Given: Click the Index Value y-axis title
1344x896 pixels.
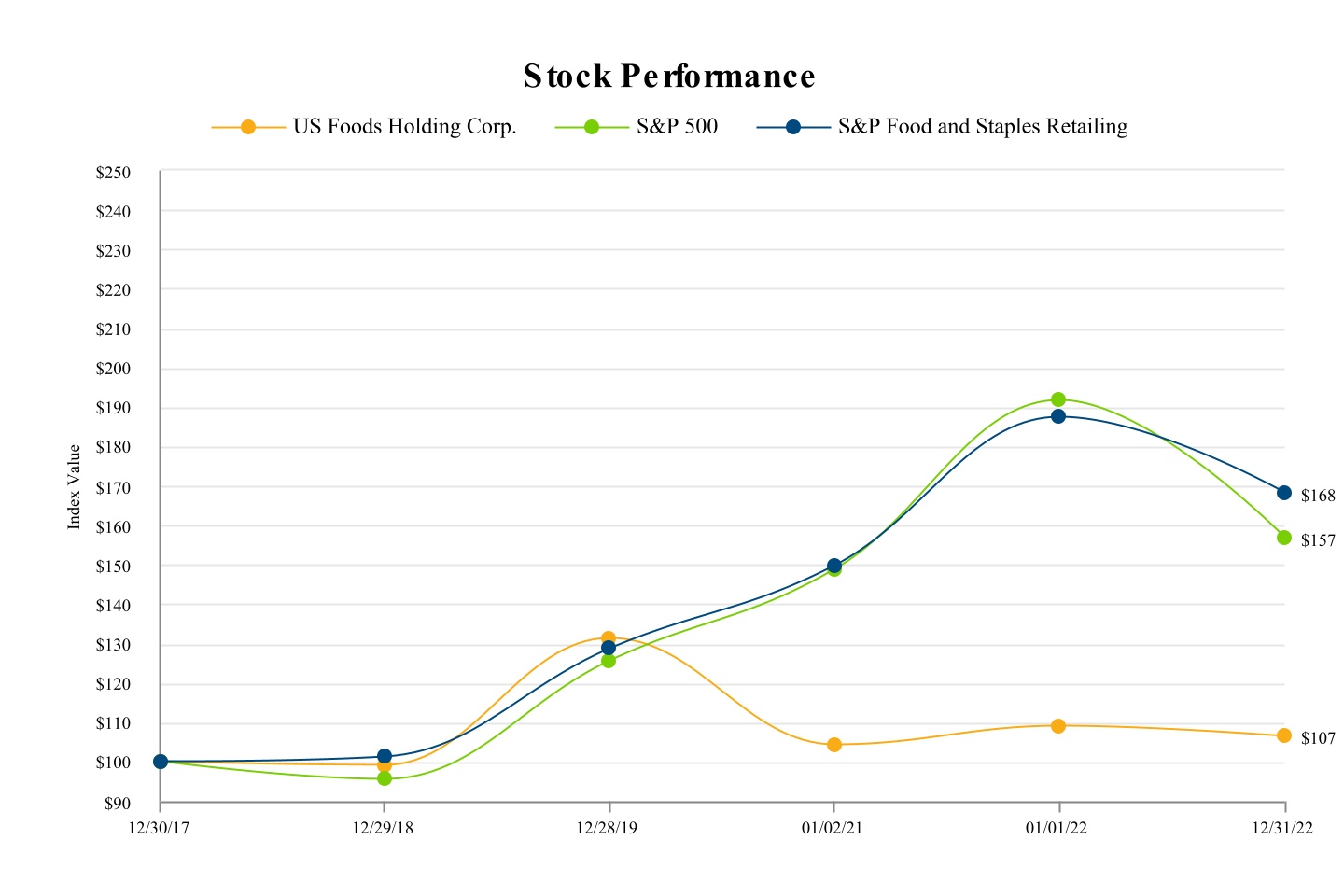Looking at the screenshot, I should (x=75, y=486).
